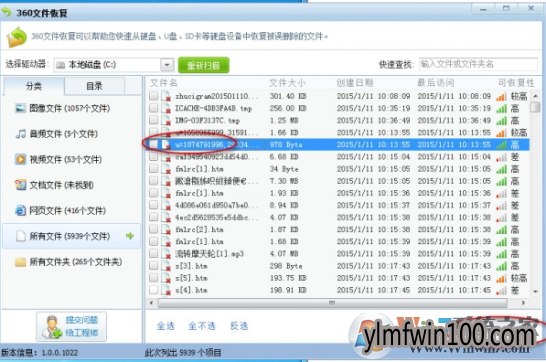Viewport: 546px width, 362px height.
Task: Click the Local Disk (C:) combo box
Action: [114, 65]
